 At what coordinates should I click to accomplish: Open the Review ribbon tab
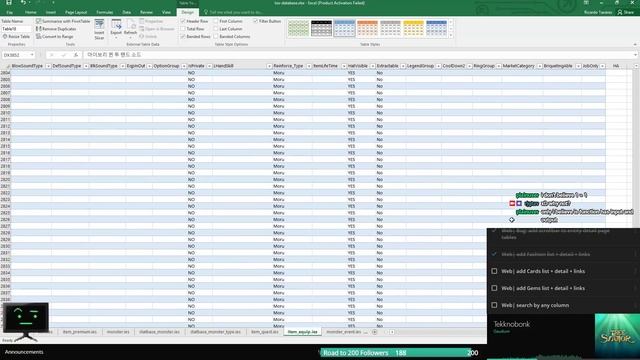tap(146, 12)
